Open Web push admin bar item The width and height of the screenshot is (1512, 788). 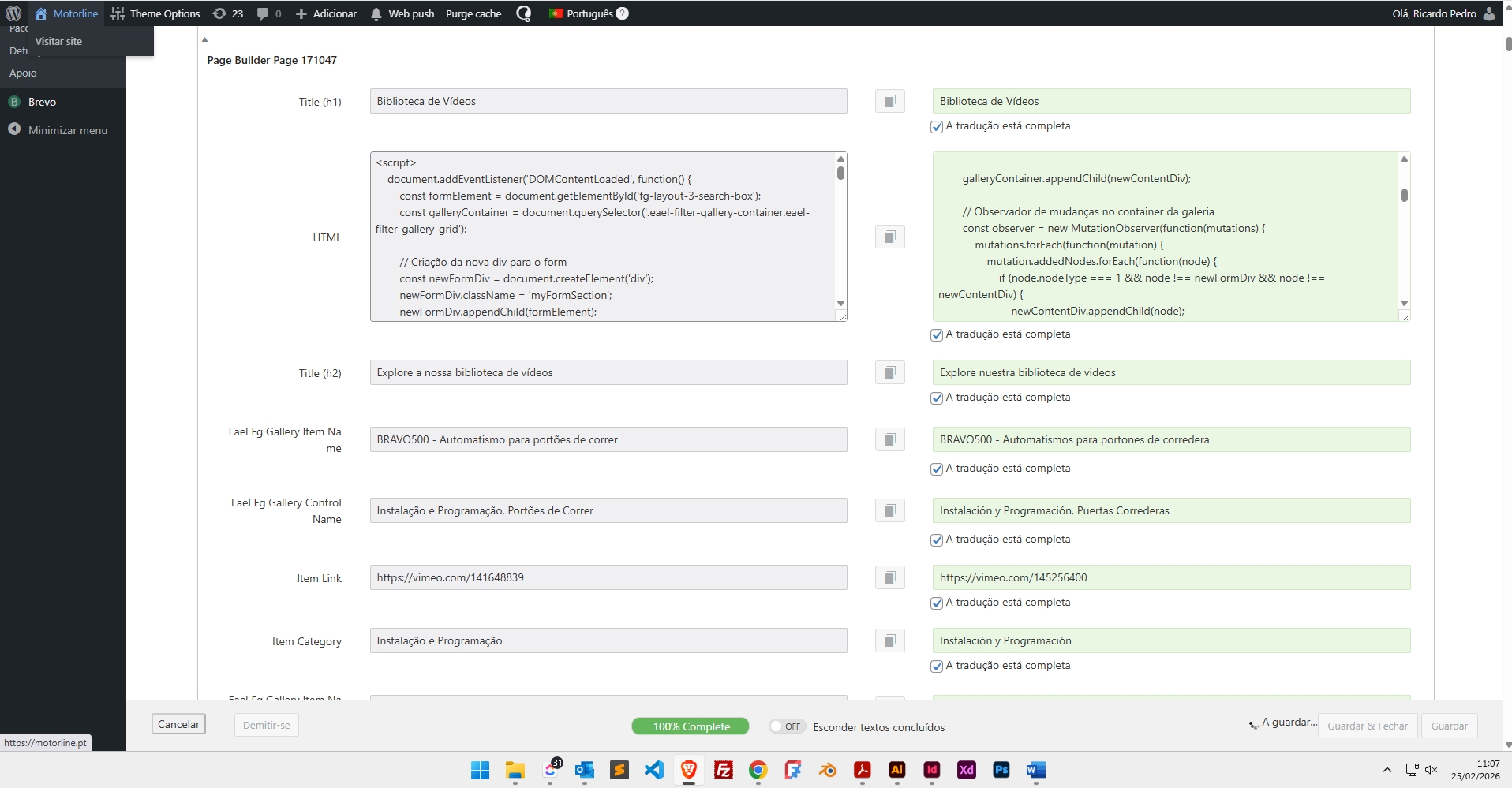tap(402, 13)
